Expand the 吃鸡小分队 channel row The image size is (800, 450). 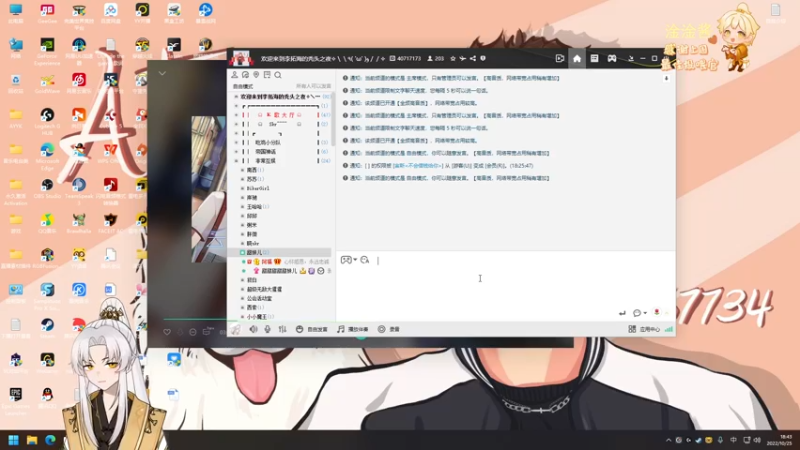tap(236, 142)
